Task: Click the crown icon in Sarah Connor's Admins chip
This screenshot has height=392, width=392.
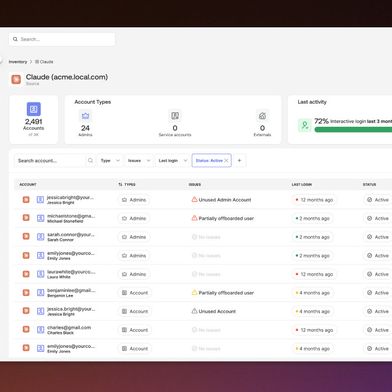Action: click(x=124, y=237)
